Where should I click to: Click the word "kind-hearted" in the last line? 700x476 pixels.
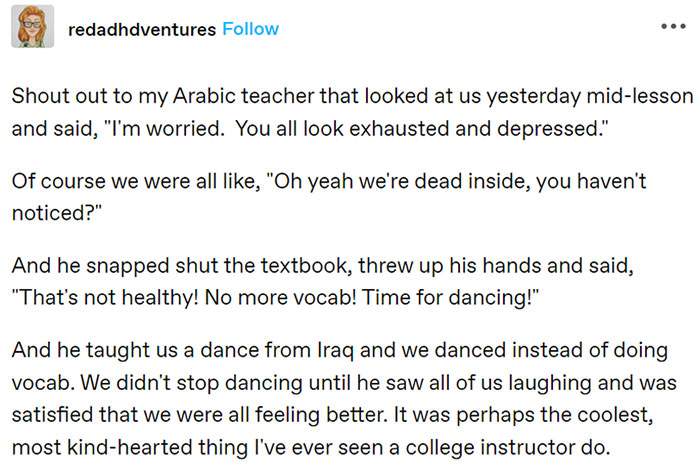pyautogui.click(x=130, y=448)
